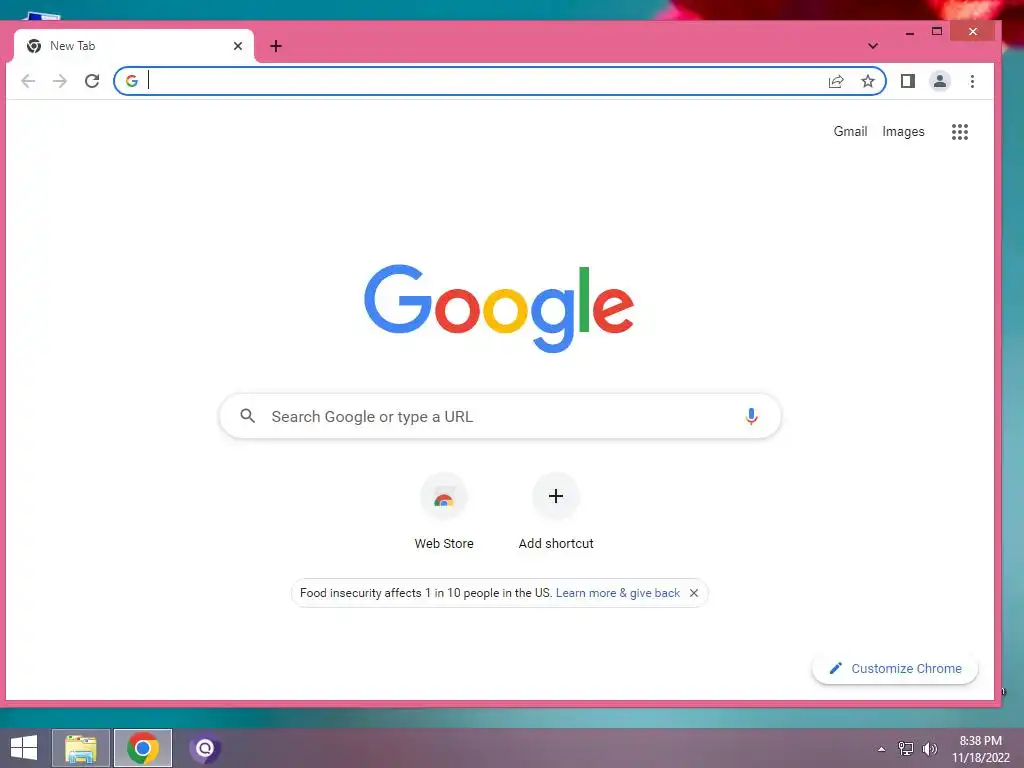This screenshot has height=768, width=1024.
Task: Focus the Search Google or type a URL box
Action: coord(500,416)
